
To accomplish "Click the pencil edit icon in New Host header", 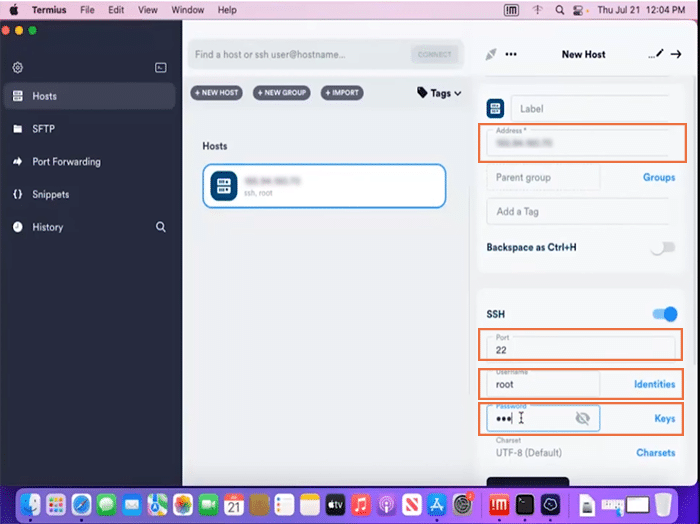I will [656, 54].
